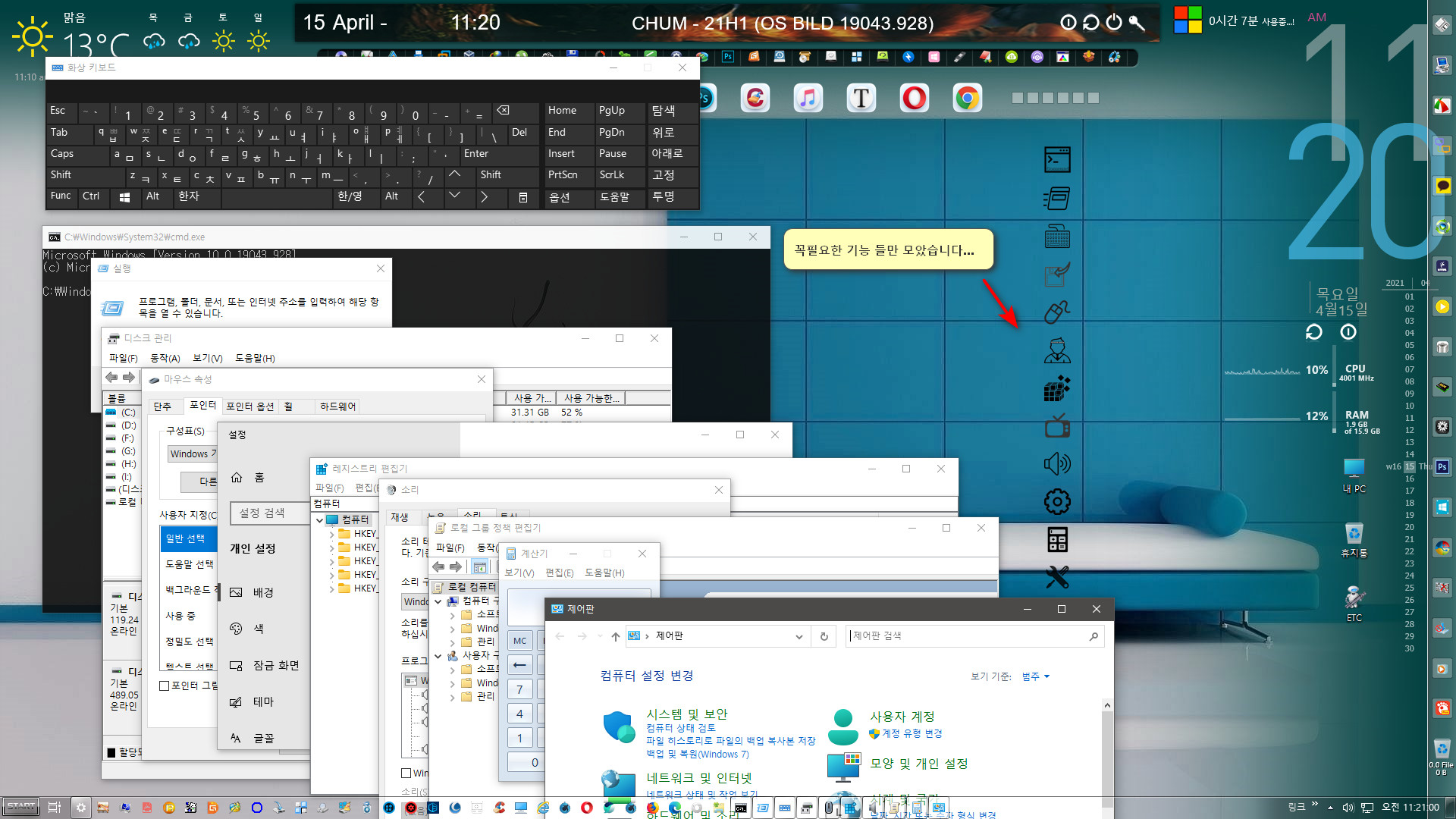The height and width of the screenshot is (819, 1456).
Task: Open the 동작(A) menu in Disk Management
Action: (x=165, y=358)
